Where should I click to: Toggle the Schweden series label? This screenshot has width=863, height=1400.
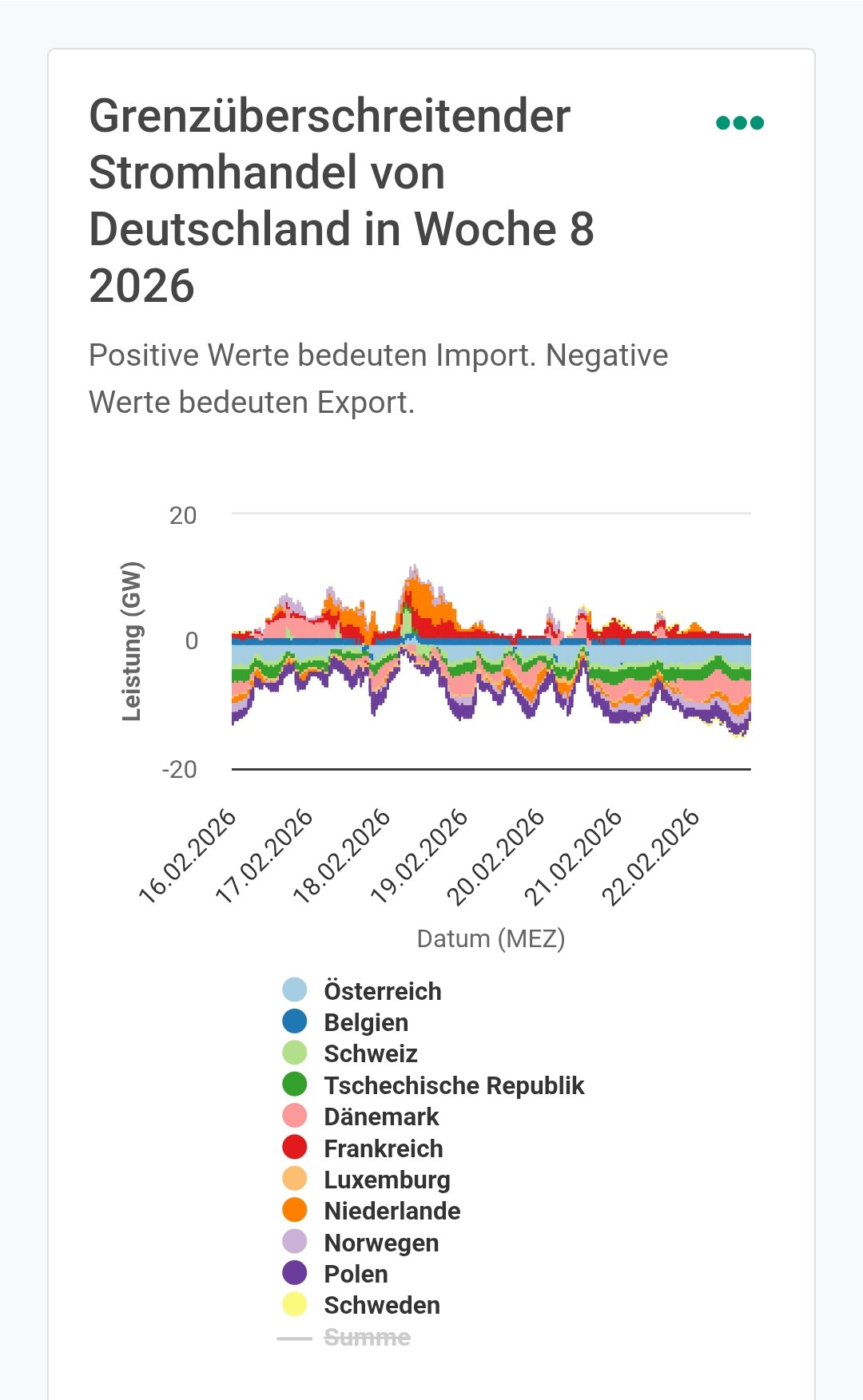click(x=382, y=1305)
